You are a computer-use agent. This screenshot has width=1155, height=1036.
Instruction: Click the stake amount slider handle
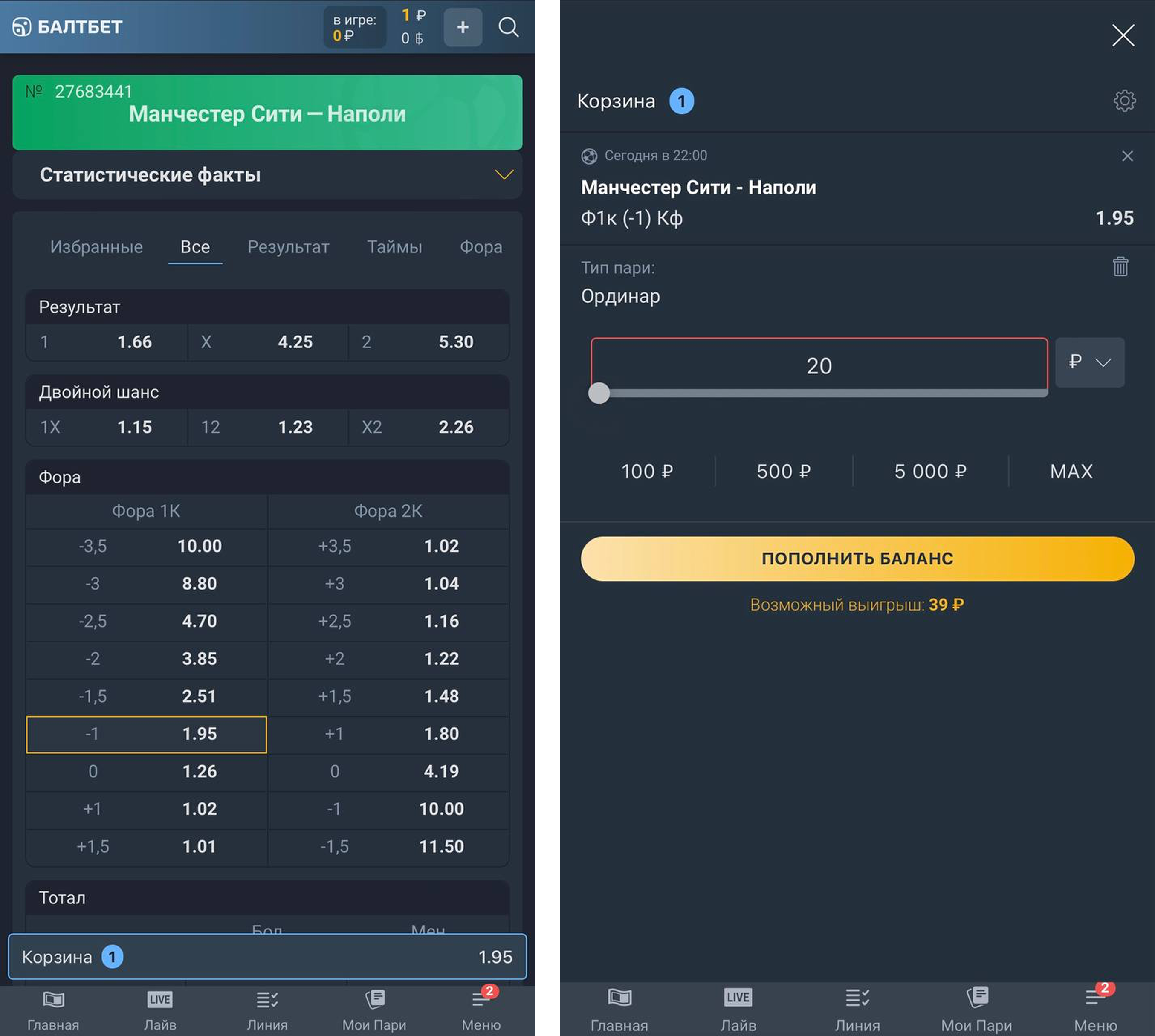(x=599, y=394)
